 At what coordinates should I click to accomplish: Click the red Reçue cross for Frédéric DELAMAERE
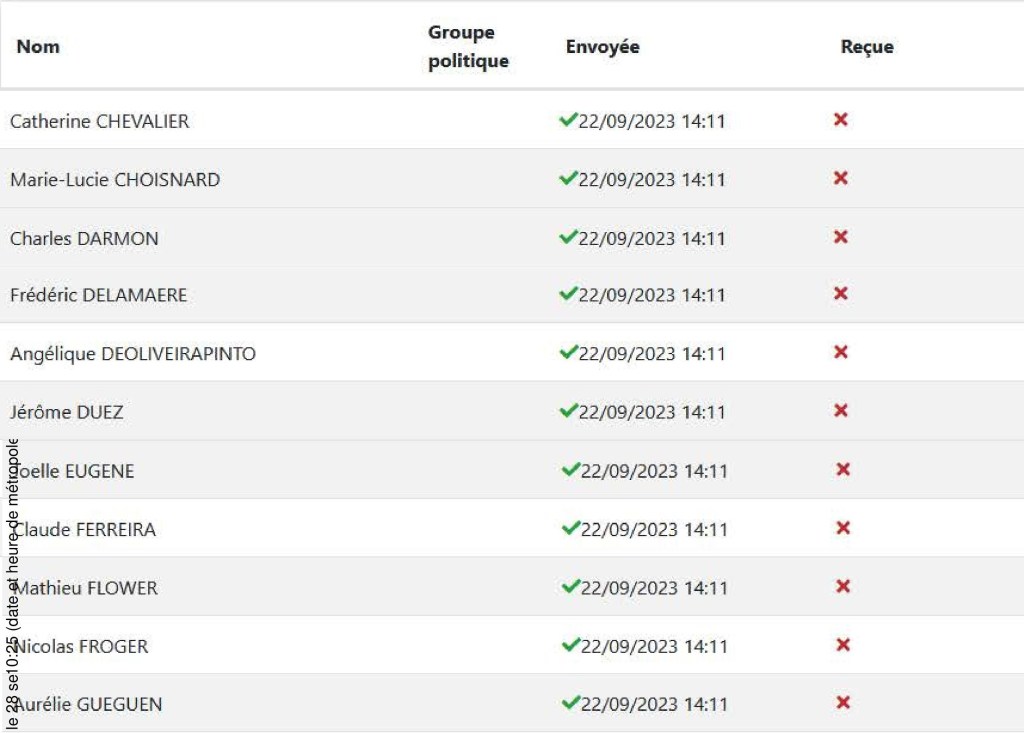click(x=840, y=294)
